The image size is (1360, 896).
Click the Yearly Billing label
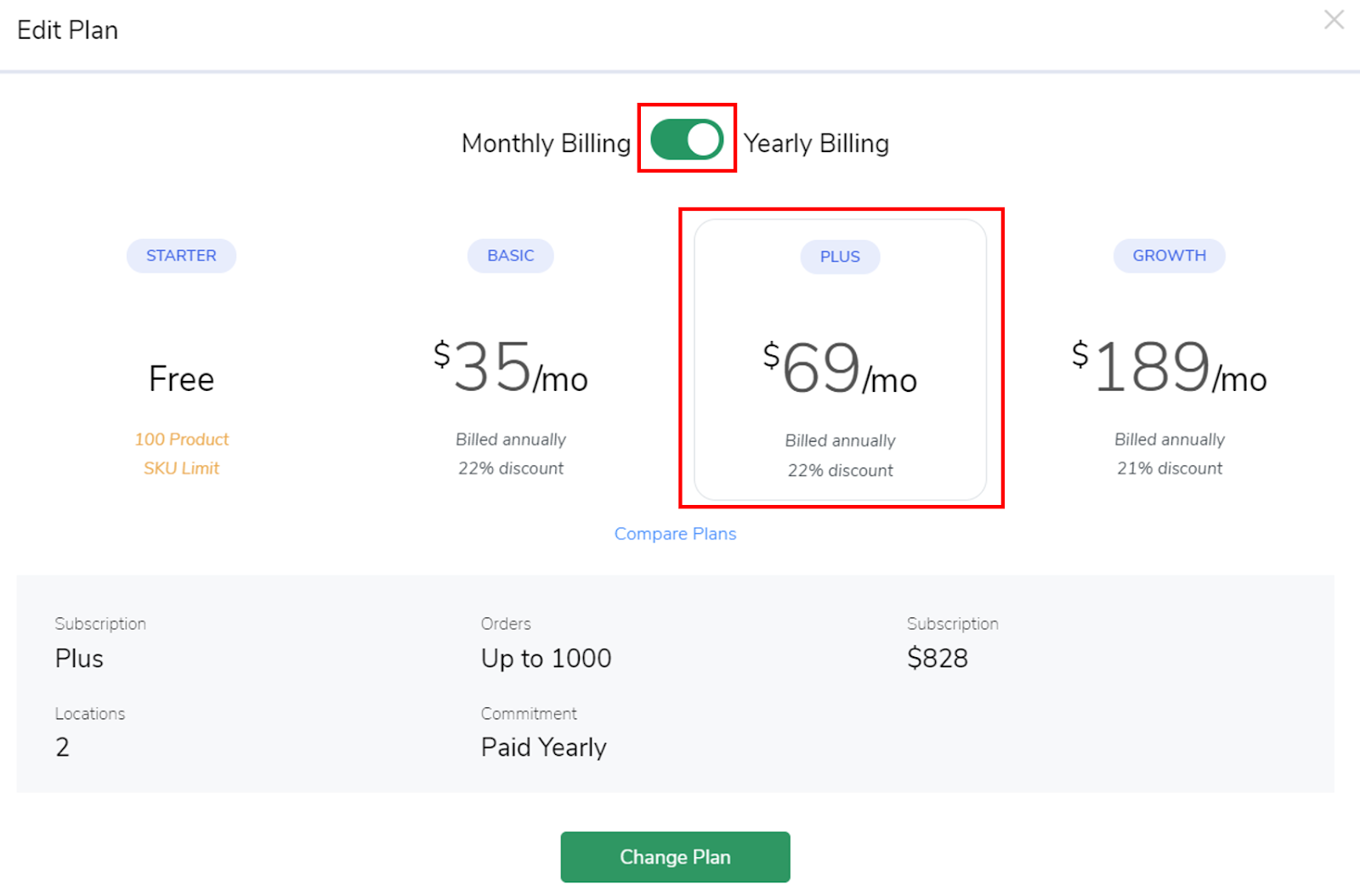pyautogui.click(x=816, y=144)
